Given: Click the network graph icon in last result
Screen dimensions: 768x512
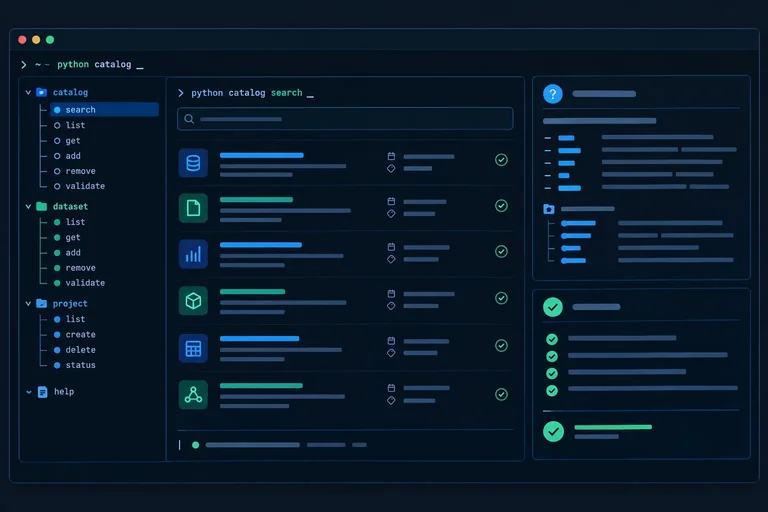Looking at the screenshot, I should pyautogui.click(x=193, y=395).
